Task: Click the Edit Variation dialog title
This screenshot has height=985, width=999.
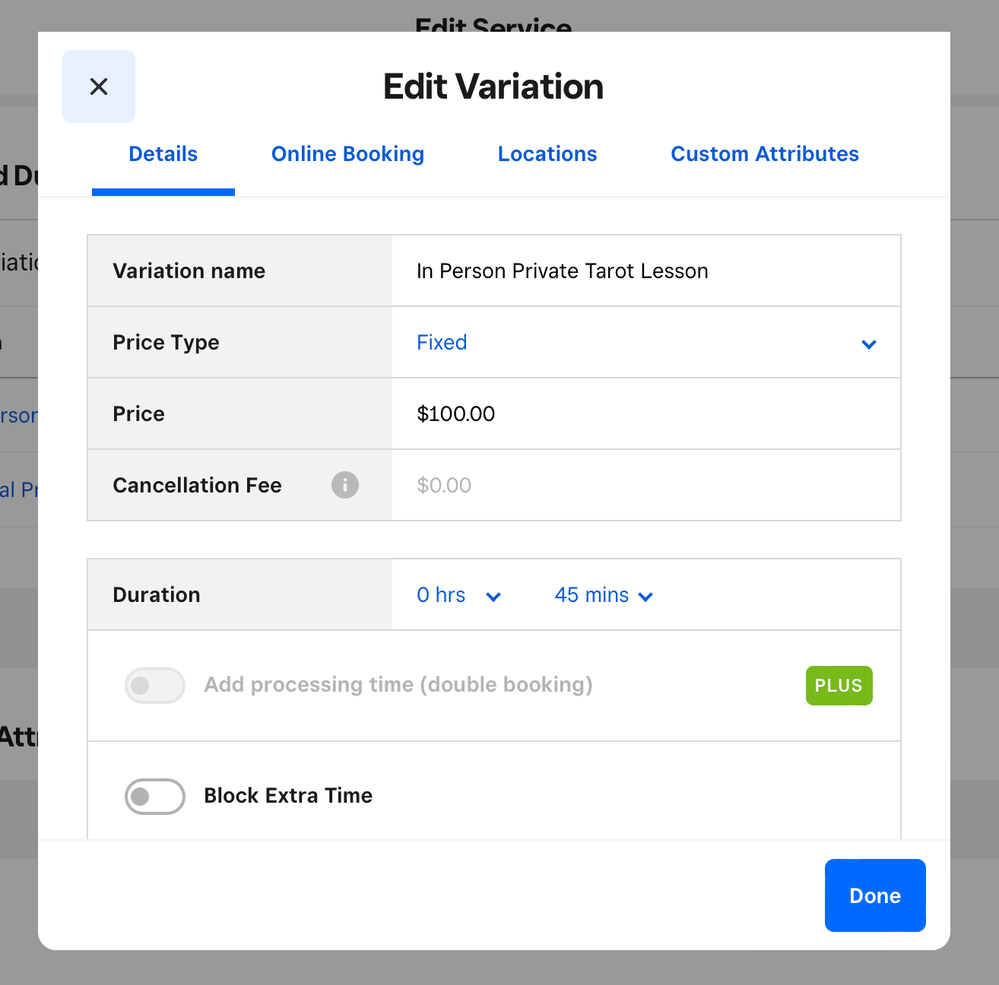Action: click(x=493, y=87)
